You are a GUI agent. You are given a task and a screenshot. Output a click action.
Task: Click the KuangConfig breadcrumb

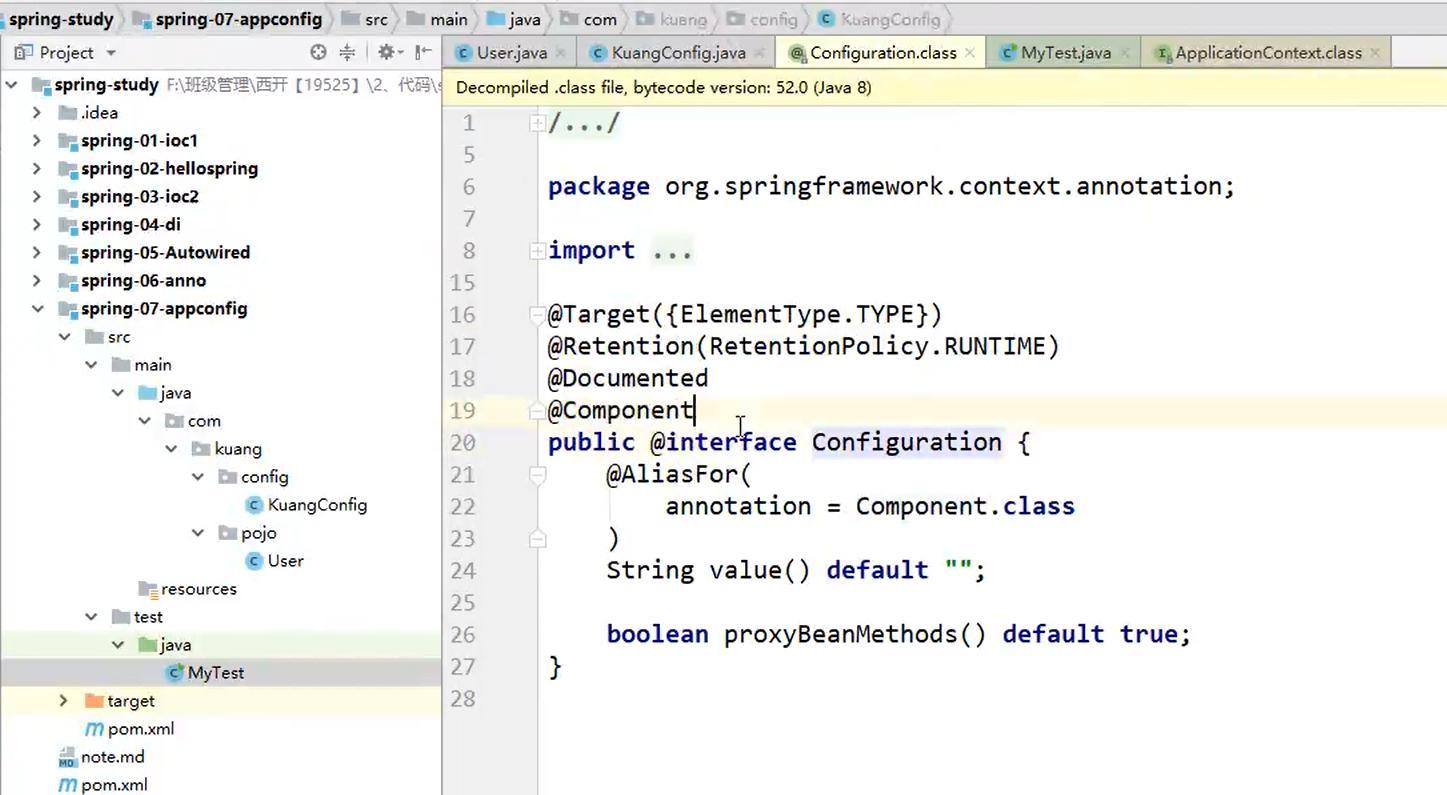click(x=880, y=19)
